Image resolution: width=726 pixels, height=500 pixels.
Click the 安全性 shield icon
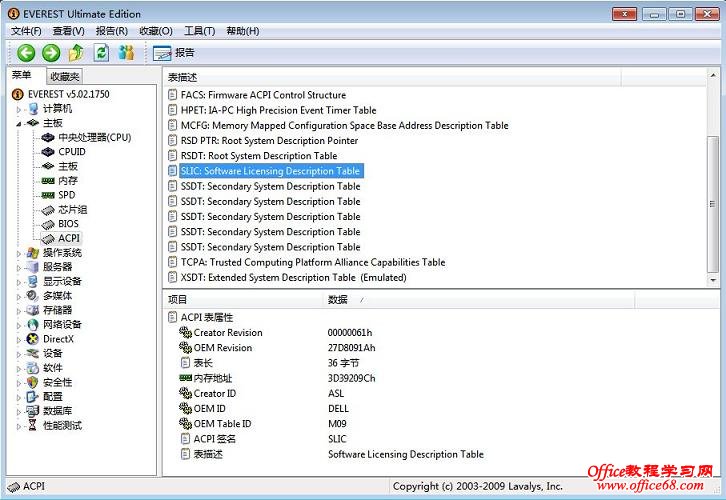(x=32, y=382)
